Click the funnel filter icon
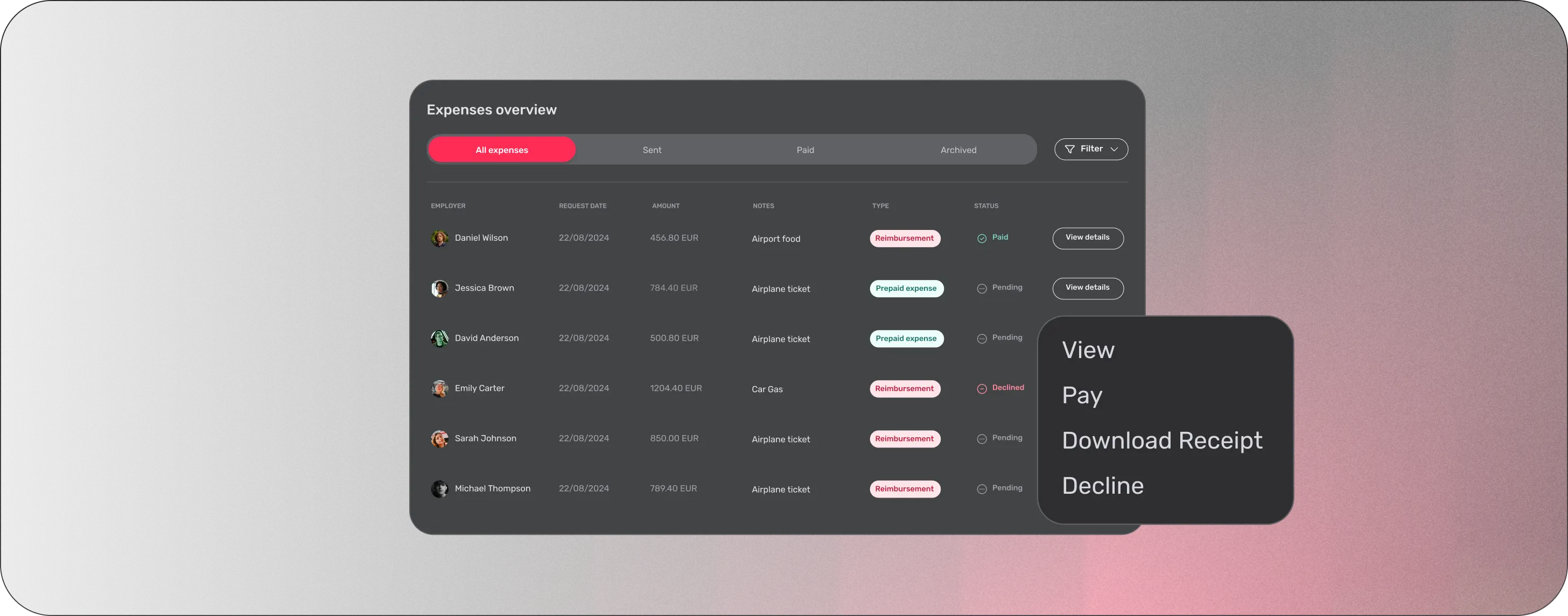The image size is (1568, 616). click(x=1069, y=149)
